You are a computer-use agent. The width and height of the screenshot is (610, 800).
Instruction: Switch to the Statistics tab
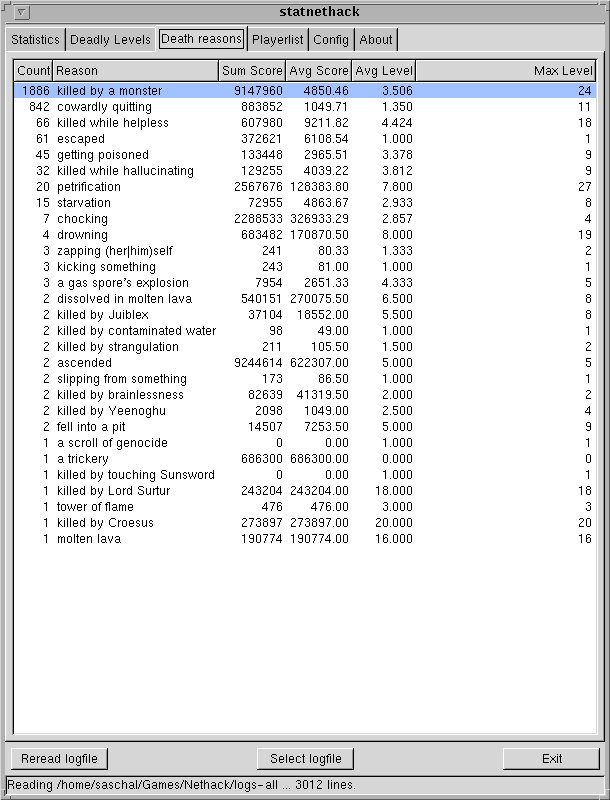35,40
